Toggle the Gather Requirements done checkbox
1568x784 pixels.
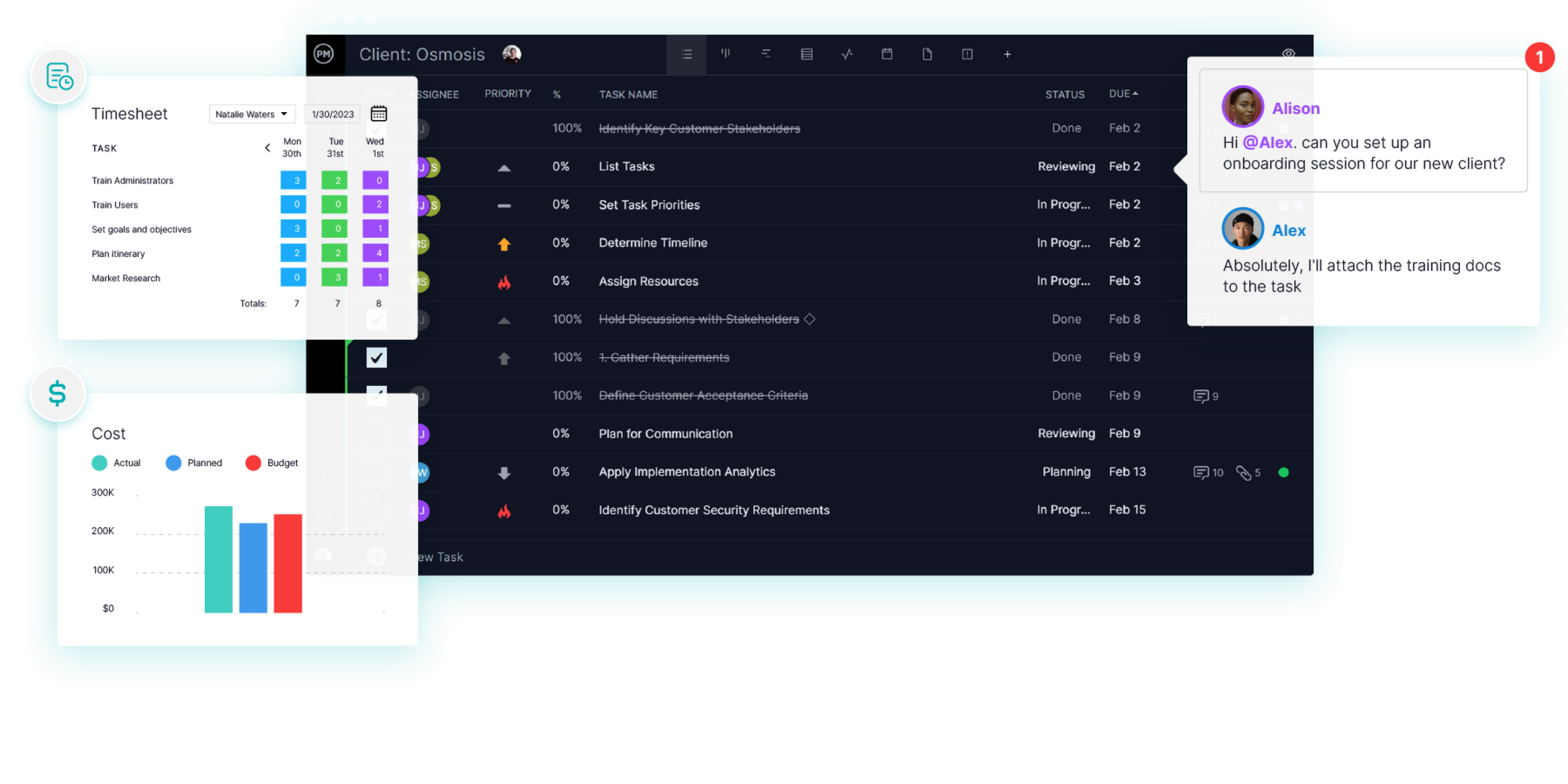click(376, 358)
